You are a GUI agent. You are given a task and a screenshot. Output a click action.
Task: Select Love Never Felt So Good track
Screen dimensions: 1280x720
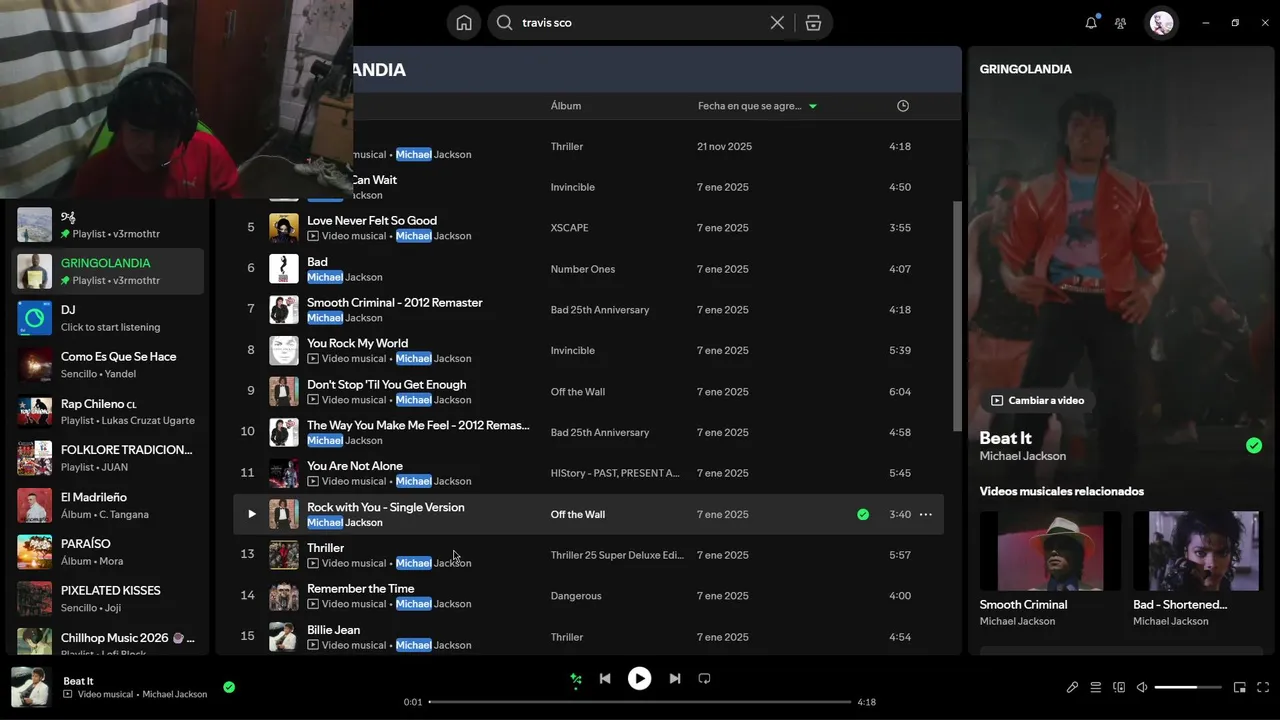[x=588, y=228]
